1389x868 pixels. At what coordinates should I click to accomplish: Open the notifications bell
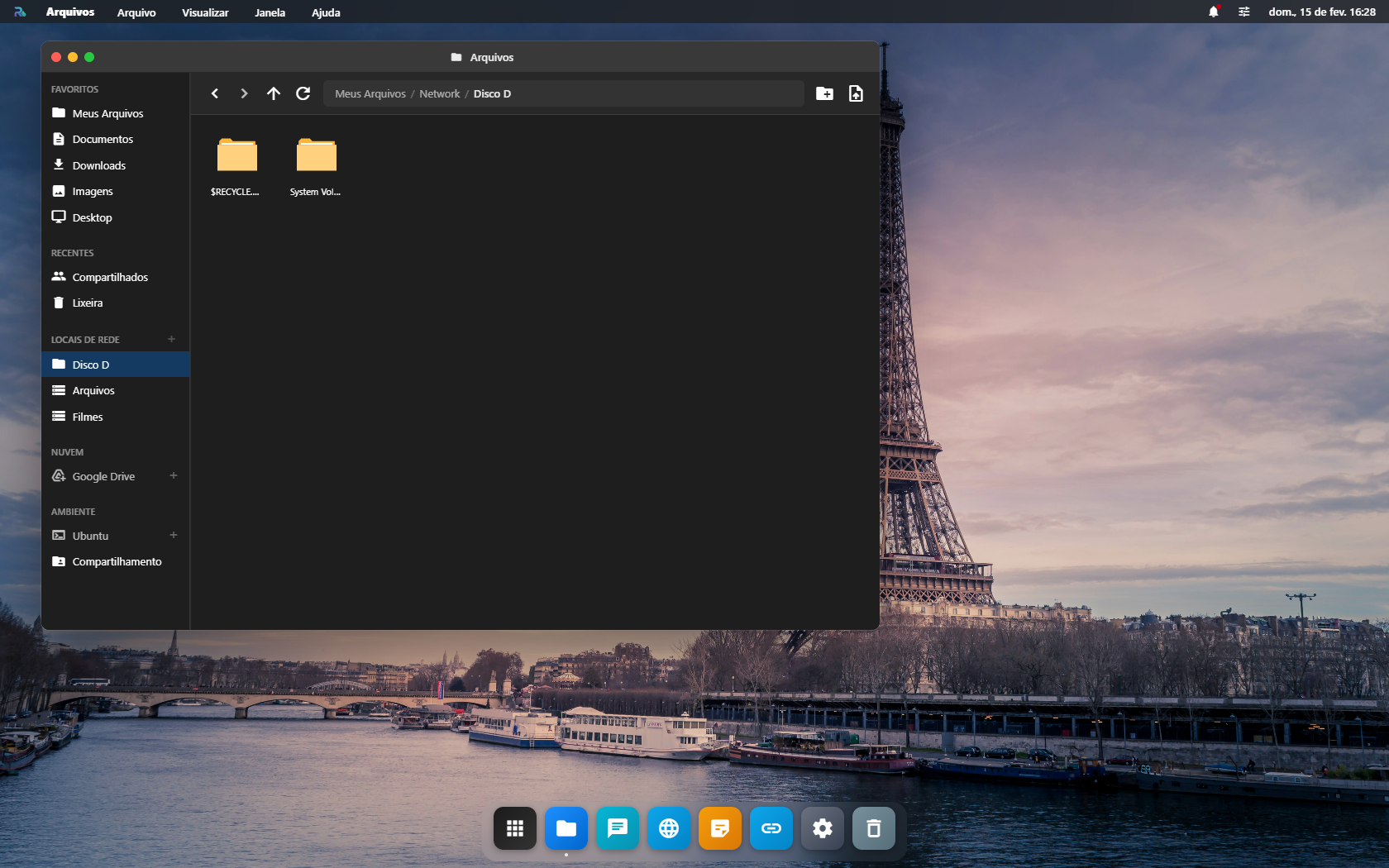coord(1213,12)
